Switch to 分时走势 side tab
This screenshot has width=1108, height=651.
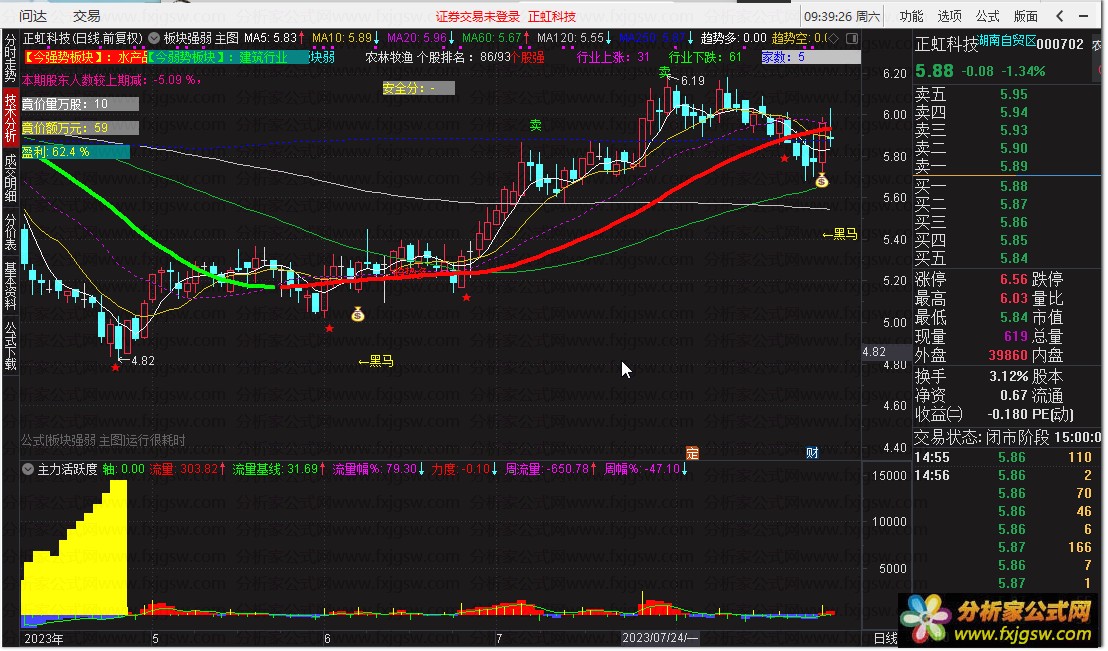pyautogui.click(x=11, y=58)
